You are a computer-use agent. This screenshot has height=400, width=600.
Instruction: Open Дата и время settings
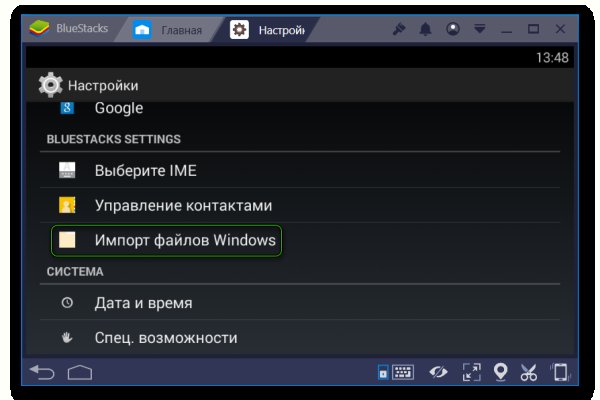coord(143,303)
